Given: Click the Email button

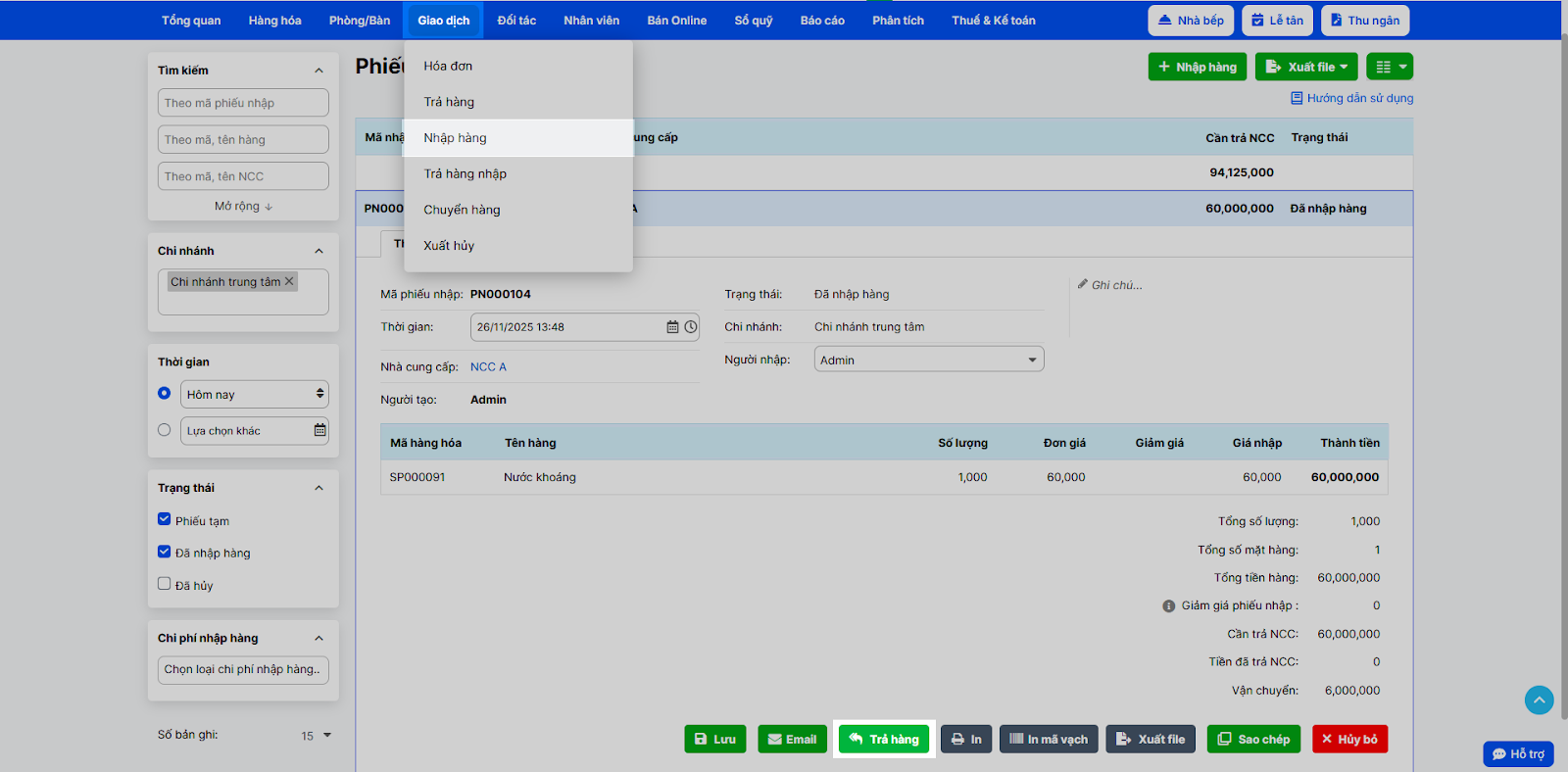Looking at the screenshot, I should (792, 739).
